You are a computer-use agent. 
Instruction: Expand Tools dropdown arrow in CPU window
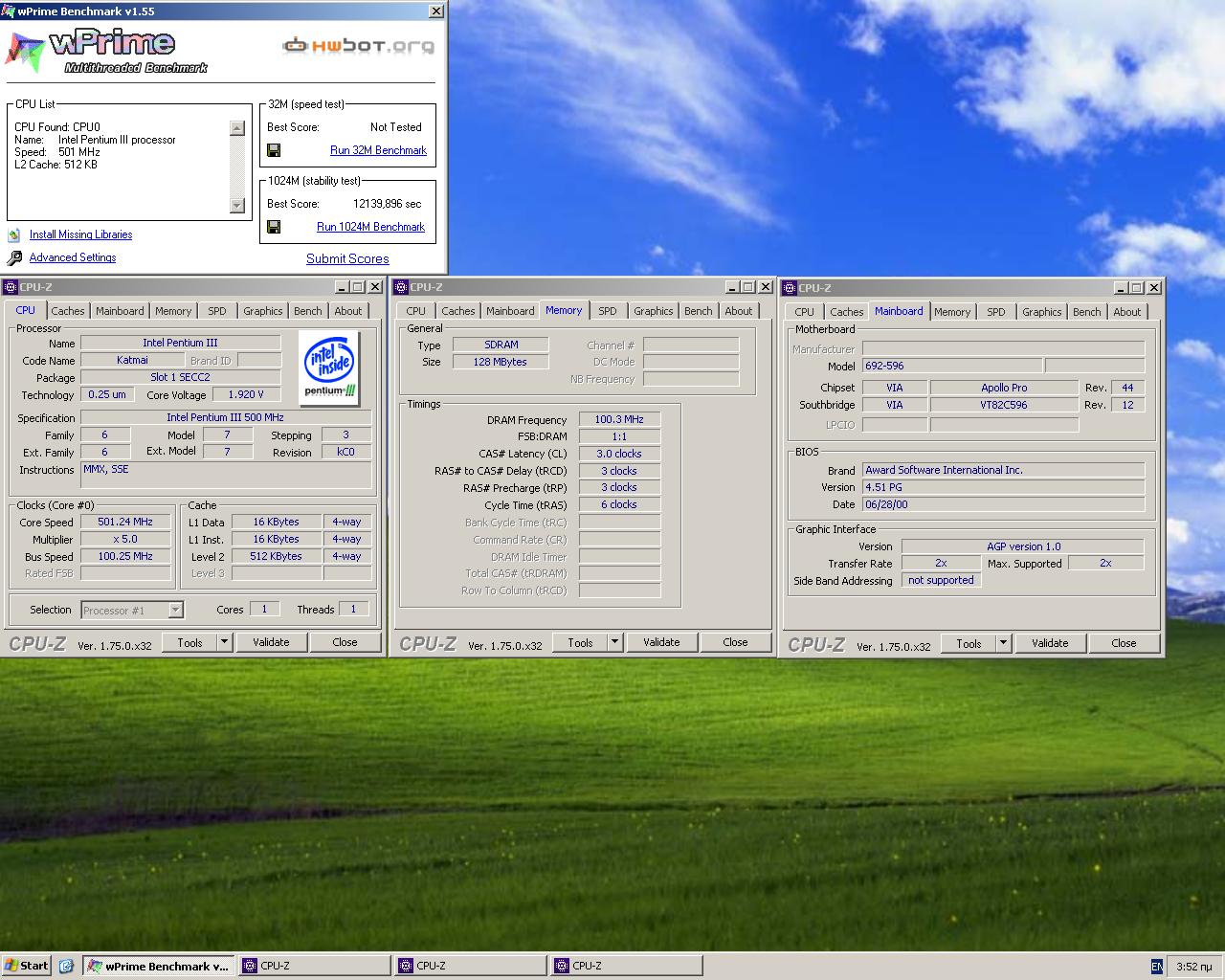(x=225, y=642)
